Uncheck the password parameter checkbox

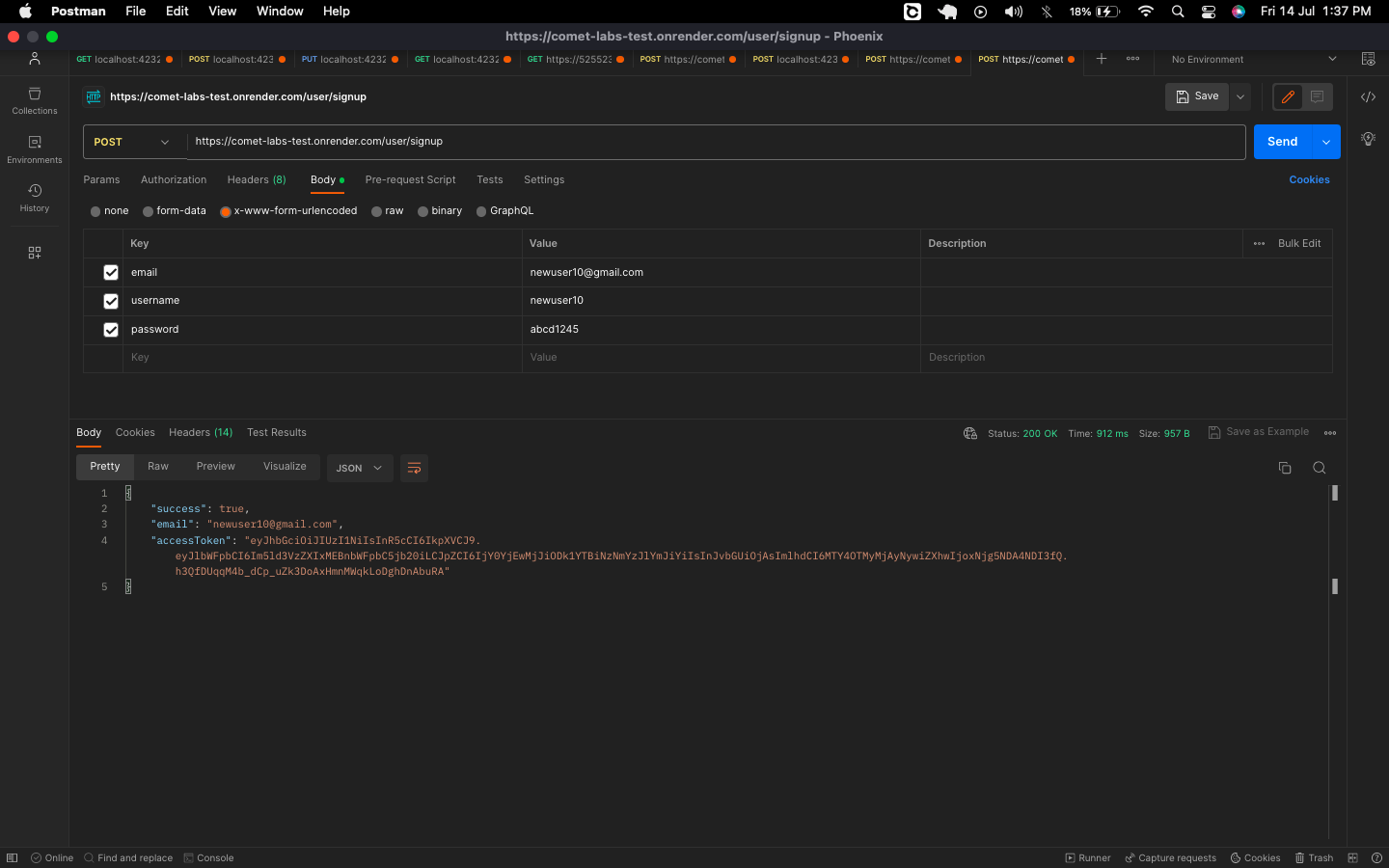coord(111,330)
